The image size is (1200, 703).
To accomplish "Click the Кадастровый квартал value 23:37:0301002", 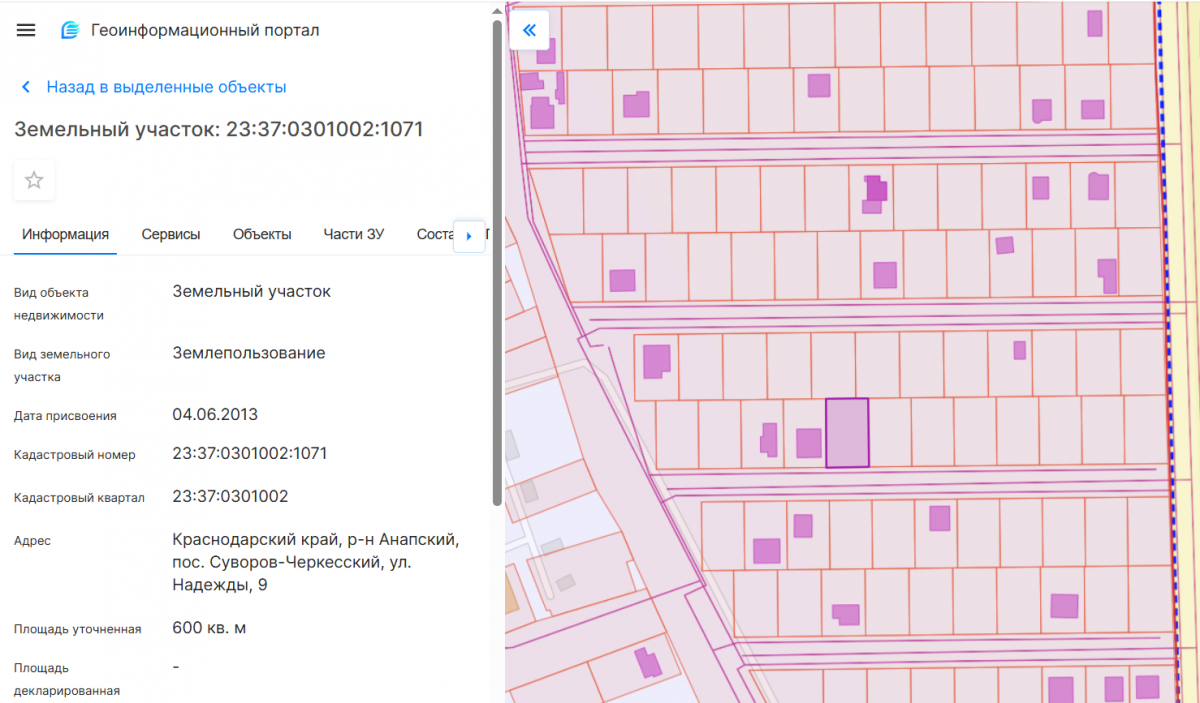I will [230, 496].
